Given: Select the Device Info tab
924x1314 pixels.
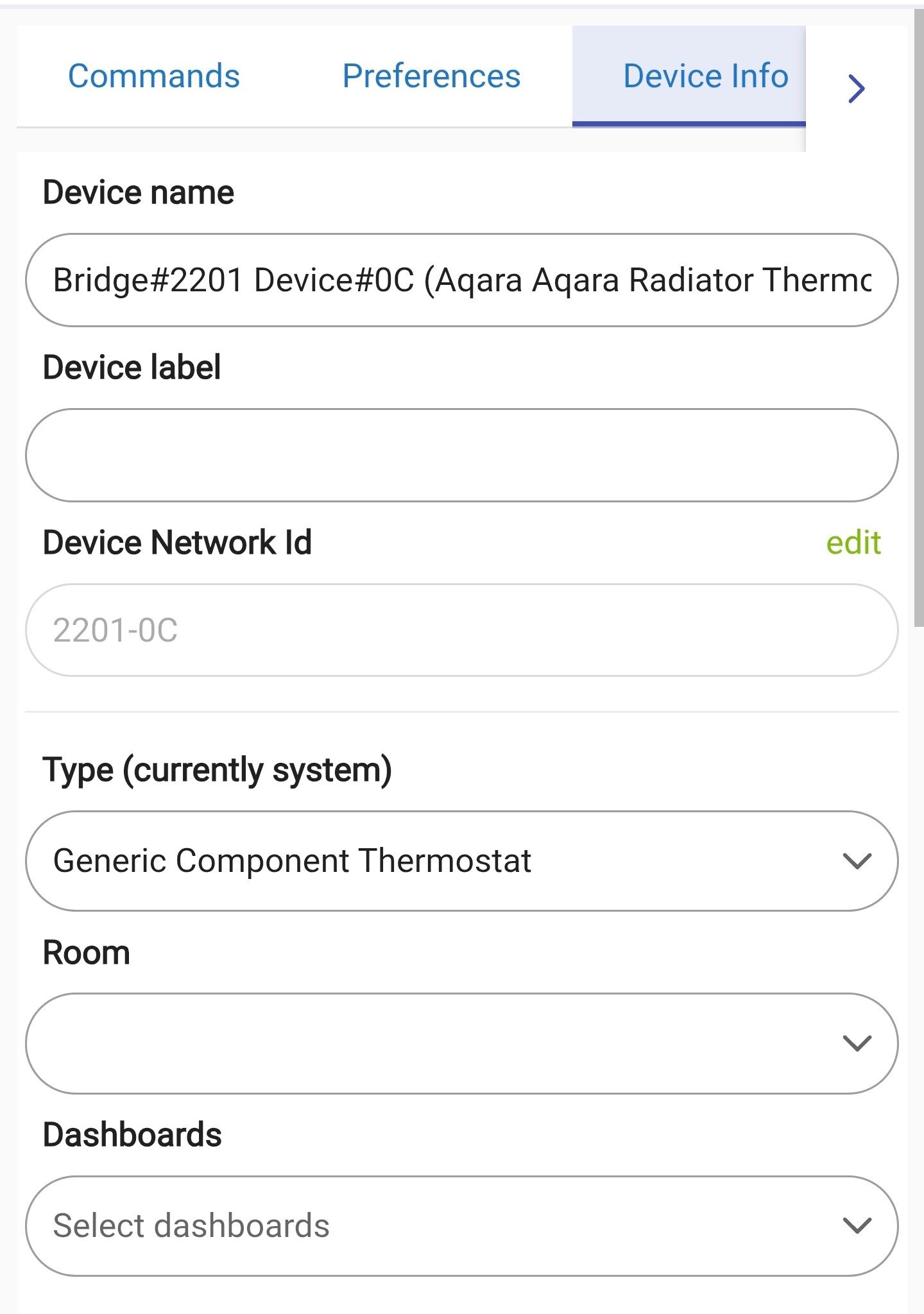Looking at the screenshot, I should (705, 76).
